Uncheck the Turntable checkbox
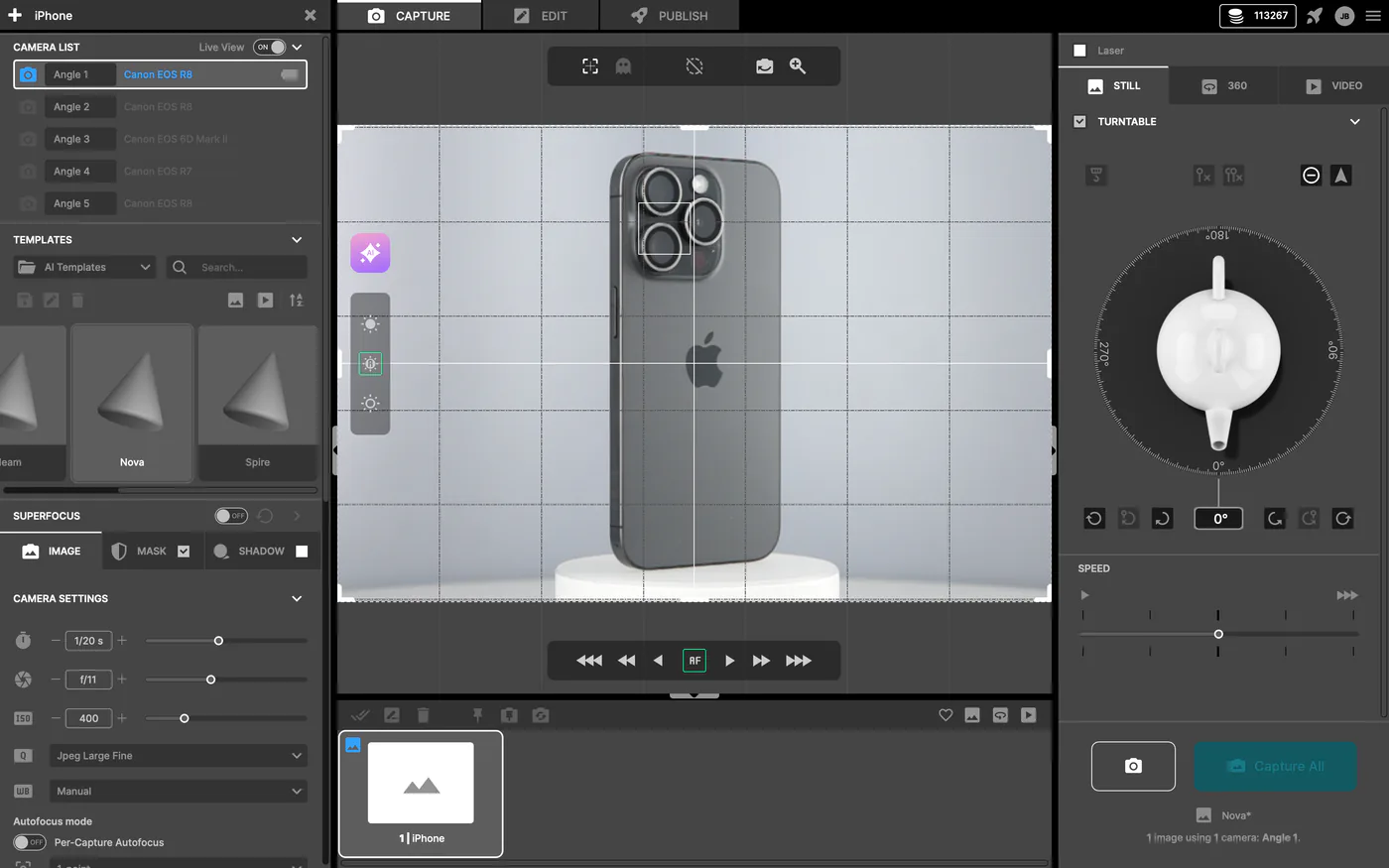Screen dimensions: 1389x868 (1079, 121)
